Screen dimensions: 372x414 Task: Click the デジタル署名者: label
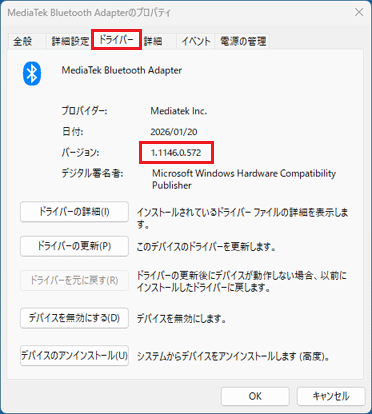pos(92,174)
